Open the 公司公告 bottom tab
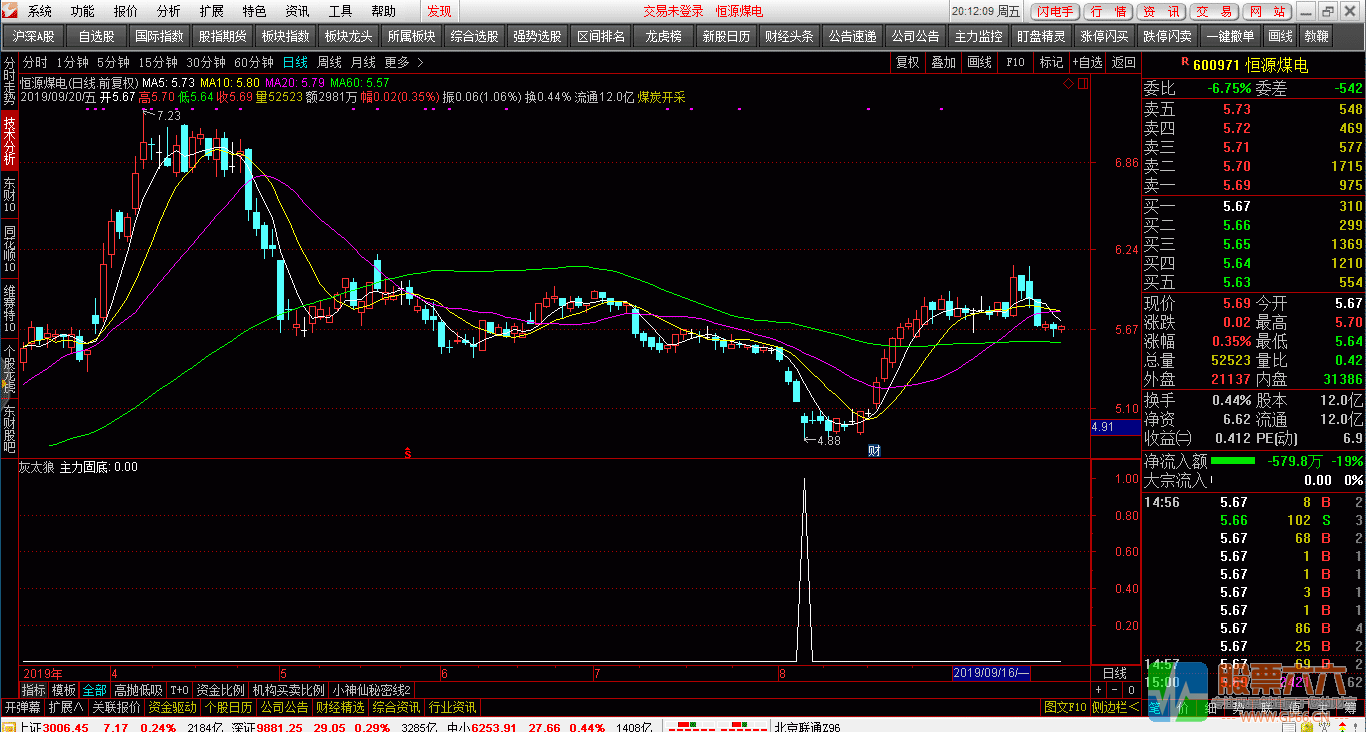The image size is (1366, 732). pyautogui.click(x=285, y=707)
